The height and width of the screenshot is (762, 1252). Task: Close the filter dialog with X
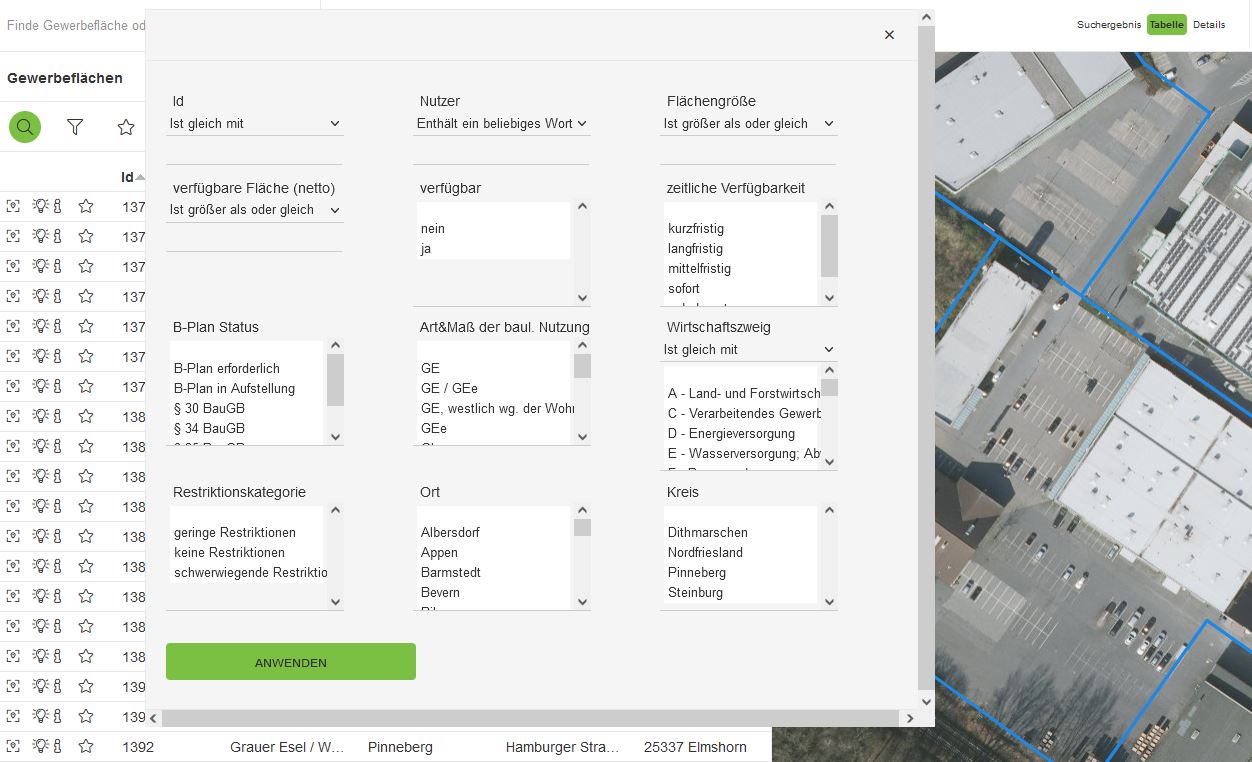889,35
